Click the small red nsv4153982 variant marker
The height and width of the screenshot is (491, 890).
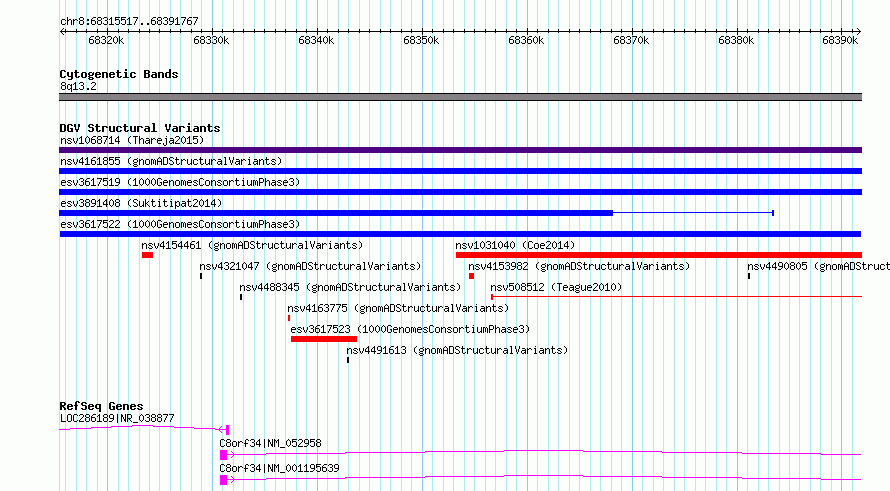click(x=471, y=276)
